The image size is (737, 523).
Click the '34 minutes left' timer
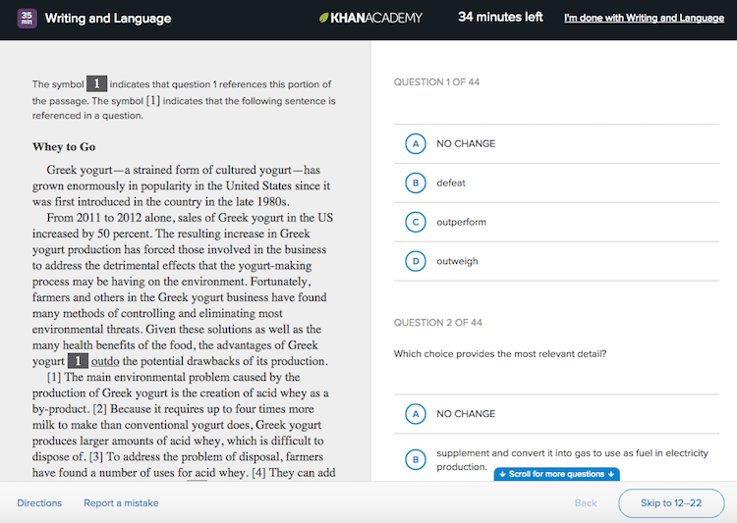click(500, 18)
